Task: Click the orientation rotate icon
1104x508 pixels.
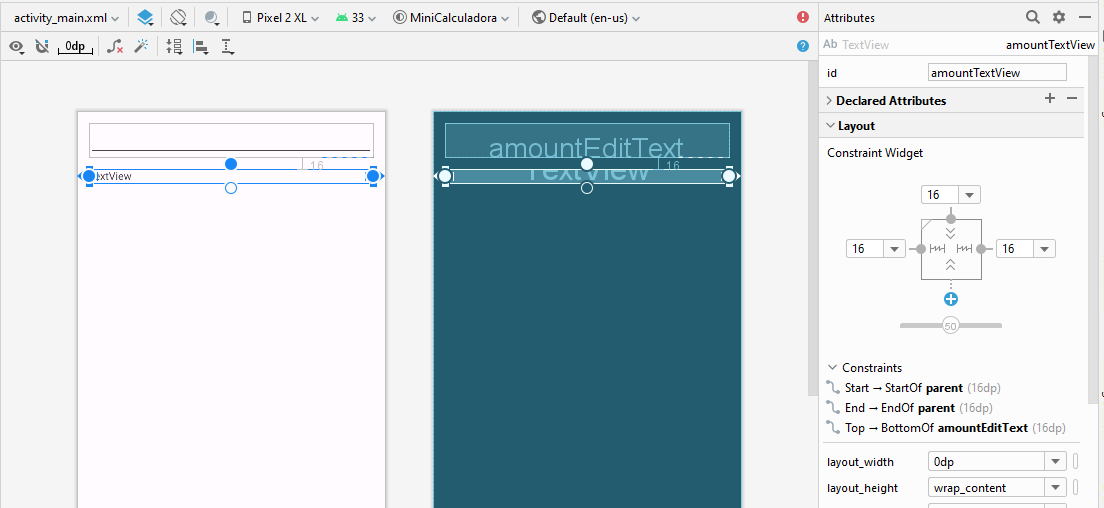Action: click(x=178, y=18)
